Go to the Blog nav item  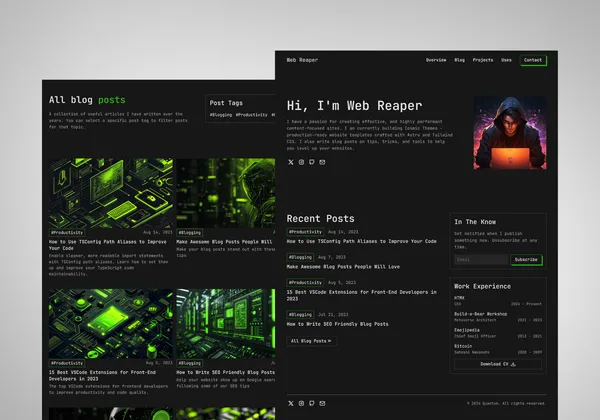459,60
